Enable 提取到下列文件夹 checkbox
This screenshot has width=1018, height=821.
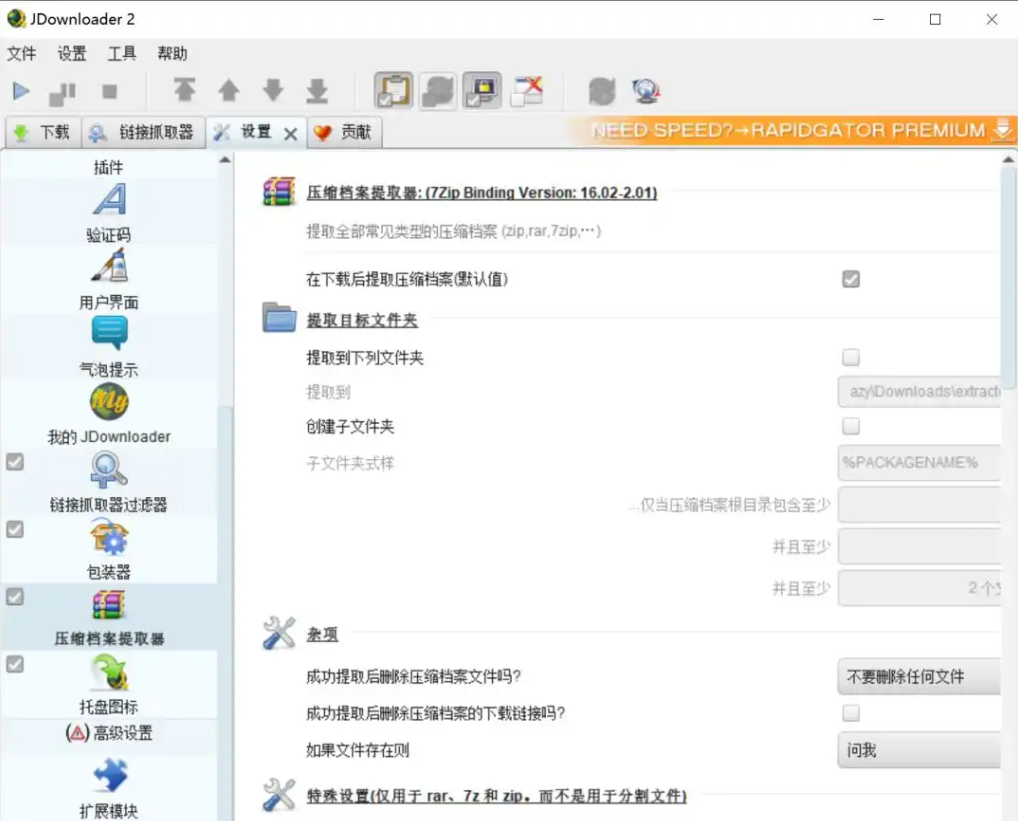pyautogui.click(x=850, y=357)
